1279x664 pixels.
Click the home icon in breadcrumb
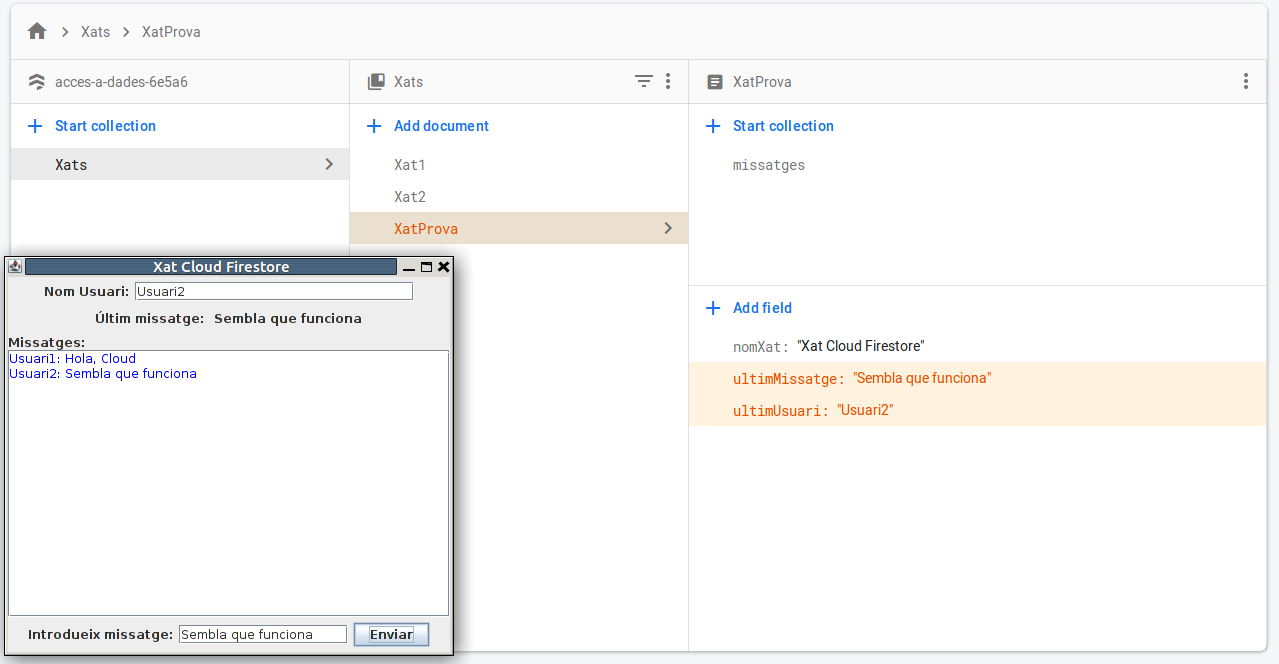(37, 32)
